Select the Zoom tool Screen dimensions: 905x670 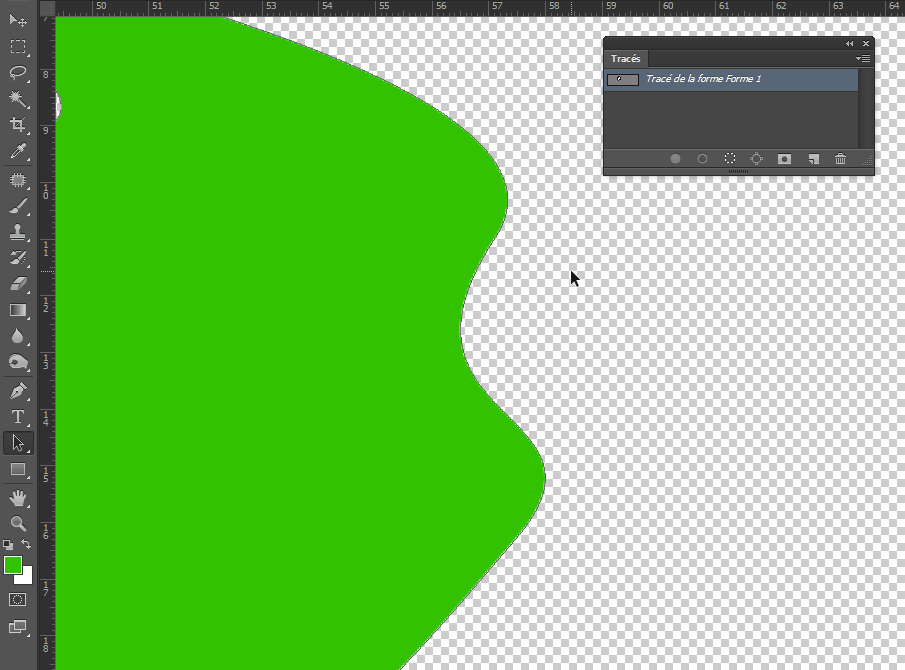18,523
